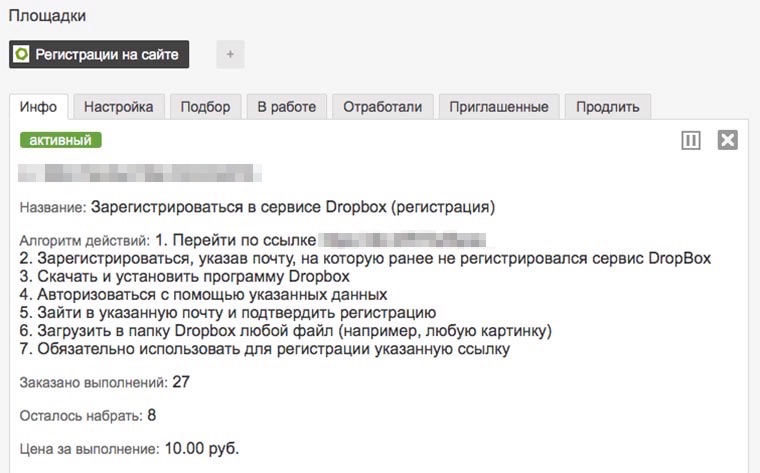
Task: Click the Цена за выполнение label
Action: tap(89, 449)
